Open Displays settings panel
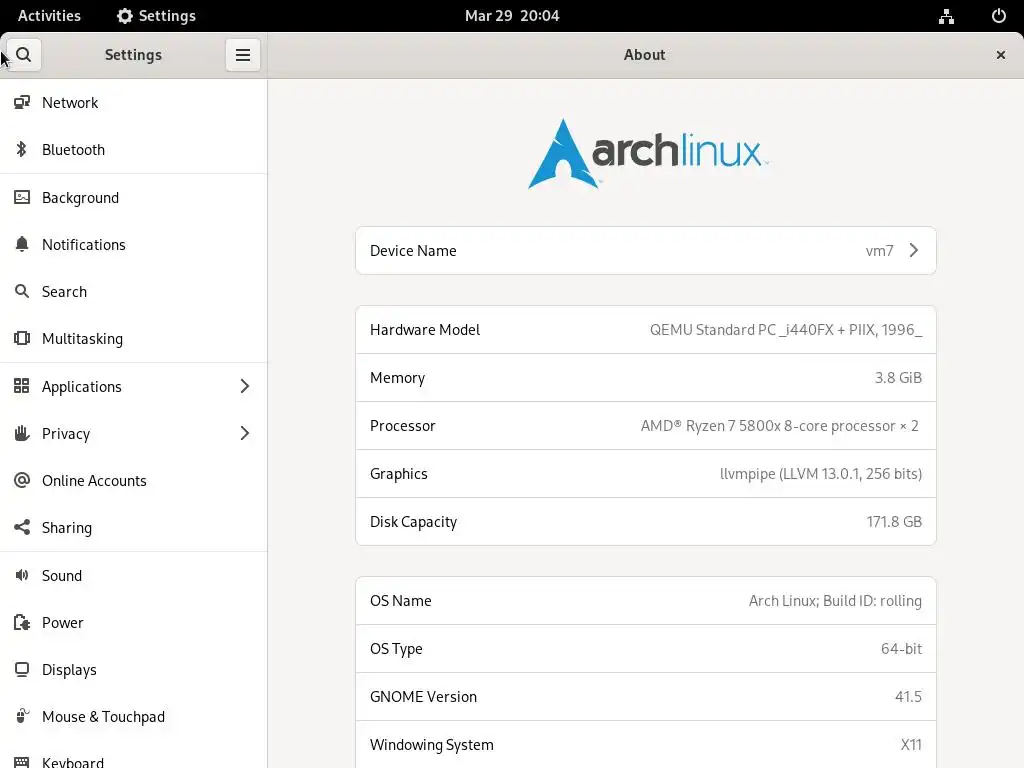Viewport: 1024px width, 768px height. point(134,669)
